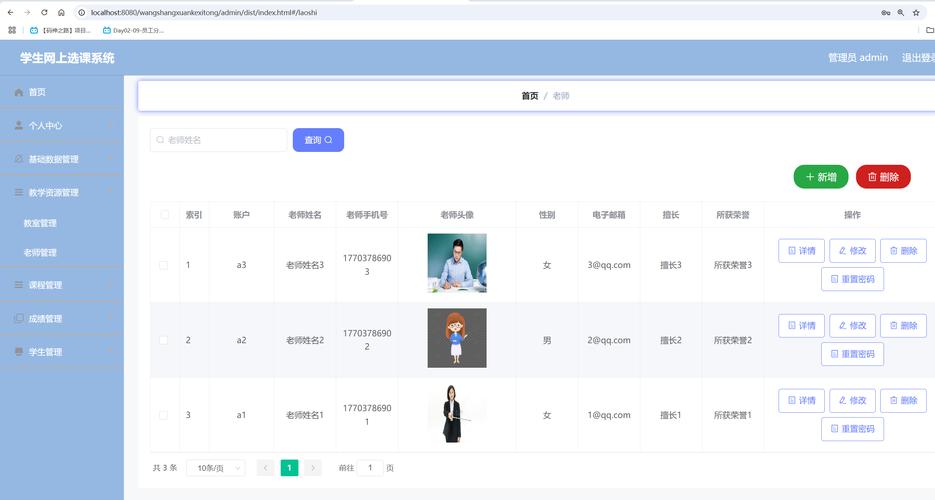Click 修改 for teacher a3
935x500 pixels.
point(852,250)
